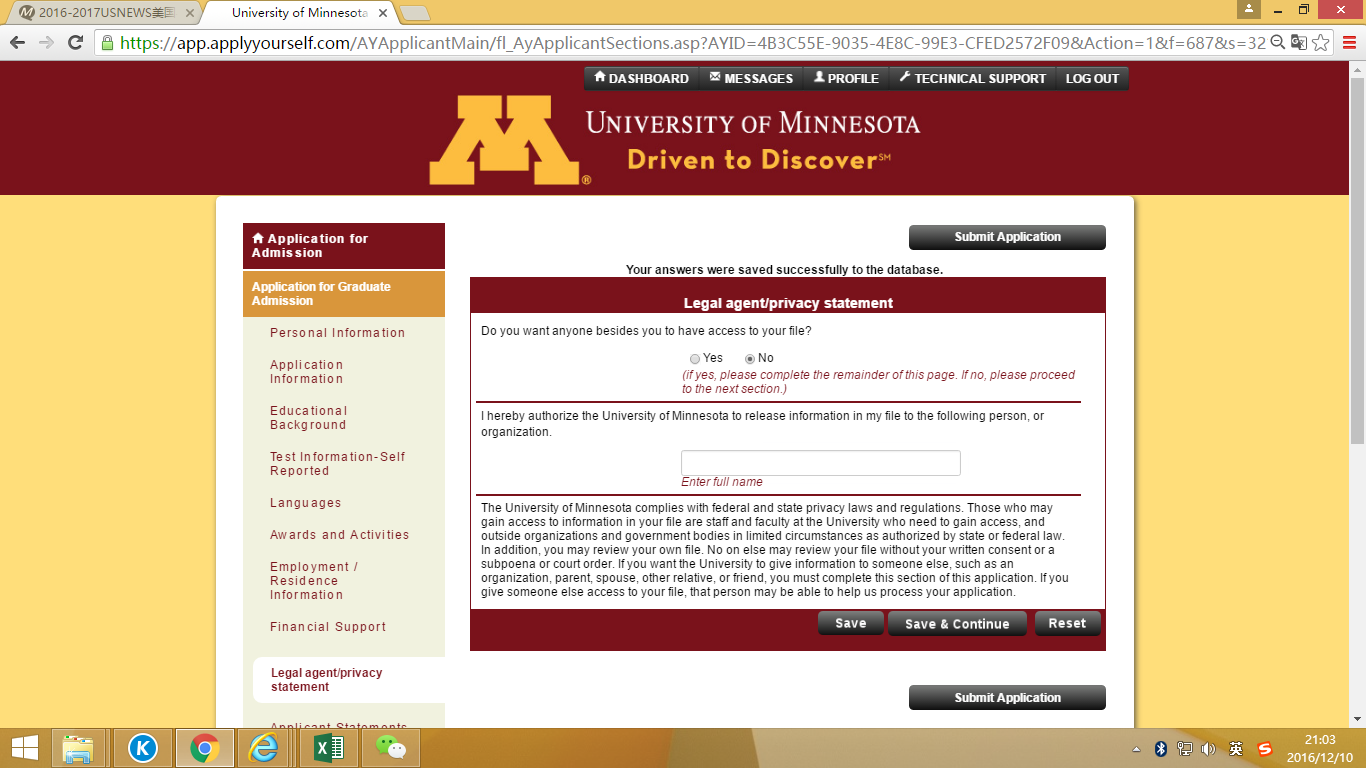
Task: Open a new browser tab
Action: point(415,13)
